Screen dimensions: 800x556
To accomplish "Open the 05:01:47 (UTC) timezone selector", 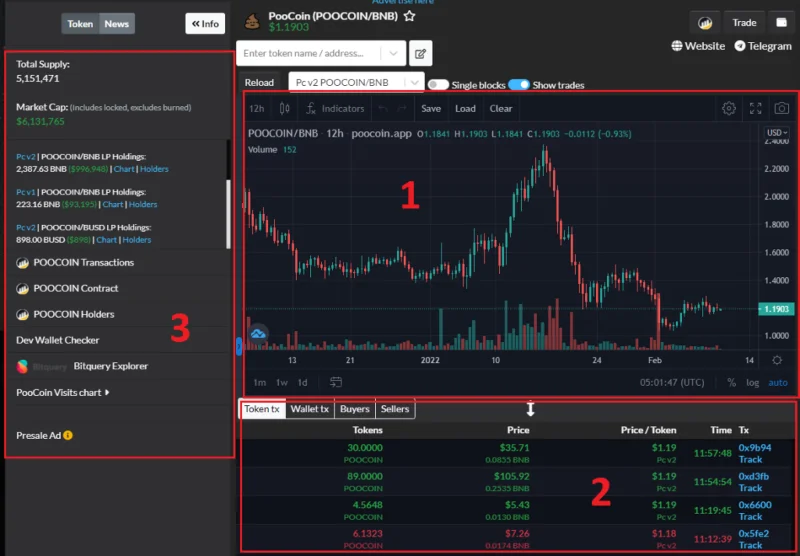I will (x=672, y=383).
